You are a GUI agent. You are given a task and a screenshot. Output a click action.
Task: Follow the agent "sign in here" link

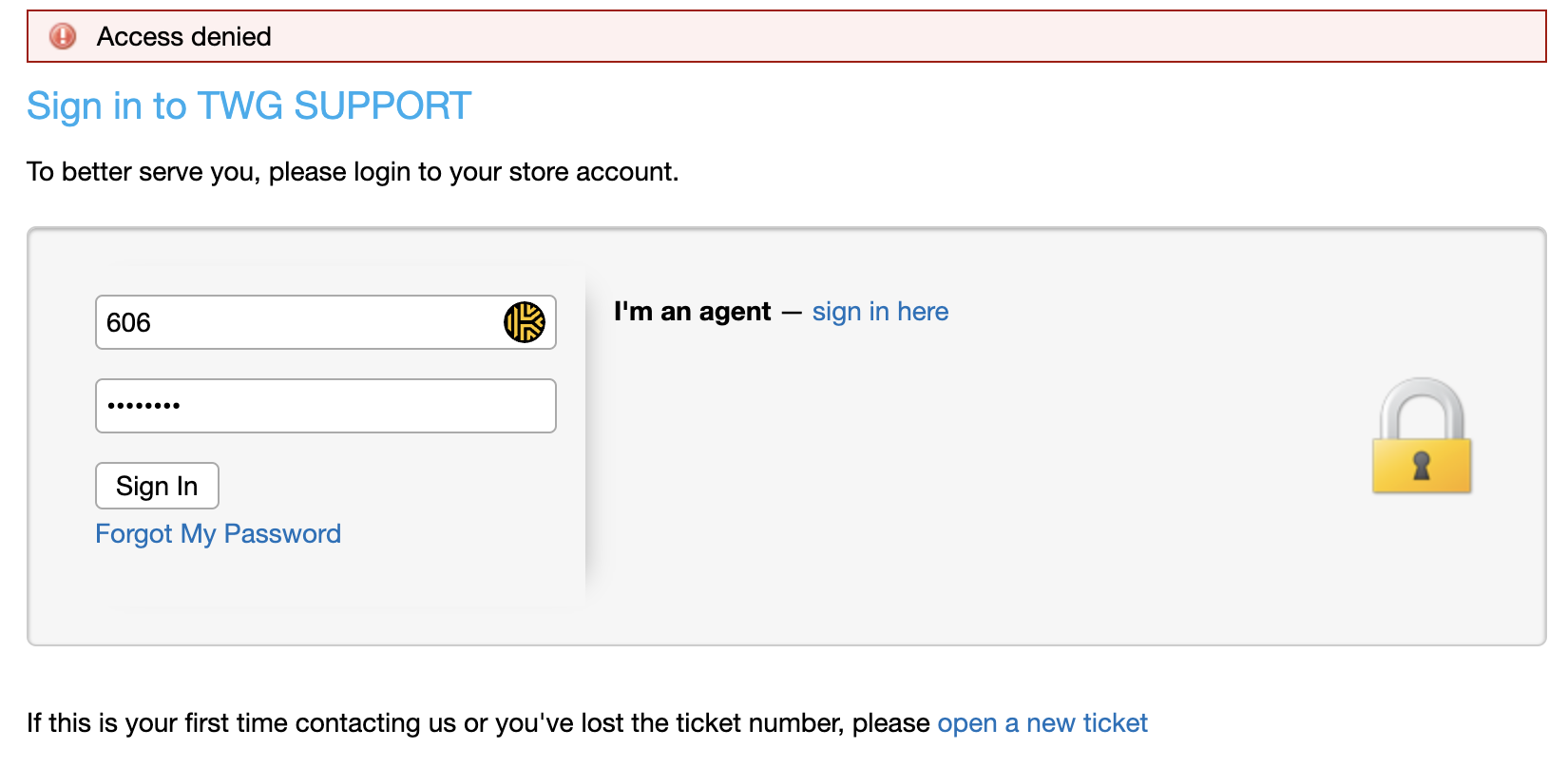[880, 312]
